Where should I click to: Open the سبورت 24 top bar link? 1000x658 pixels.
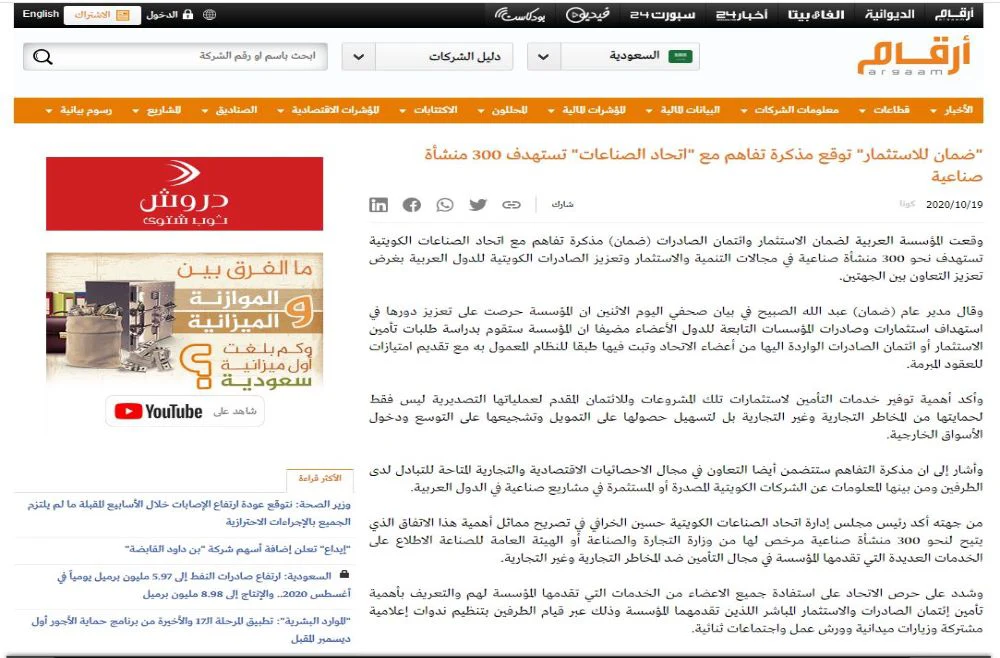tap(663, 15)
